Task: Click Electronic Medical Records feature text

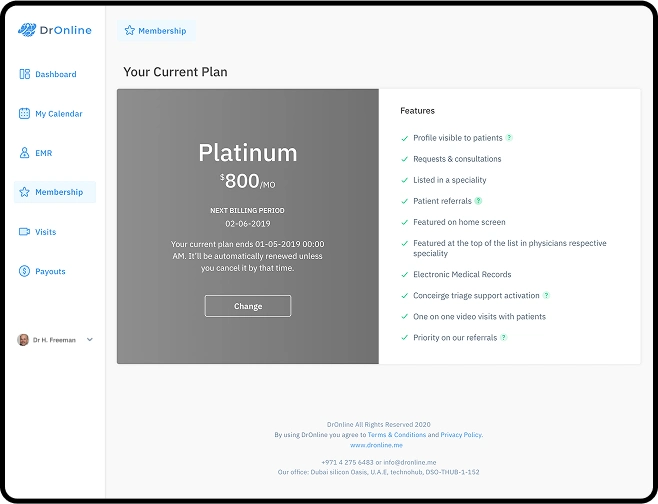Action: pos(462,274)
